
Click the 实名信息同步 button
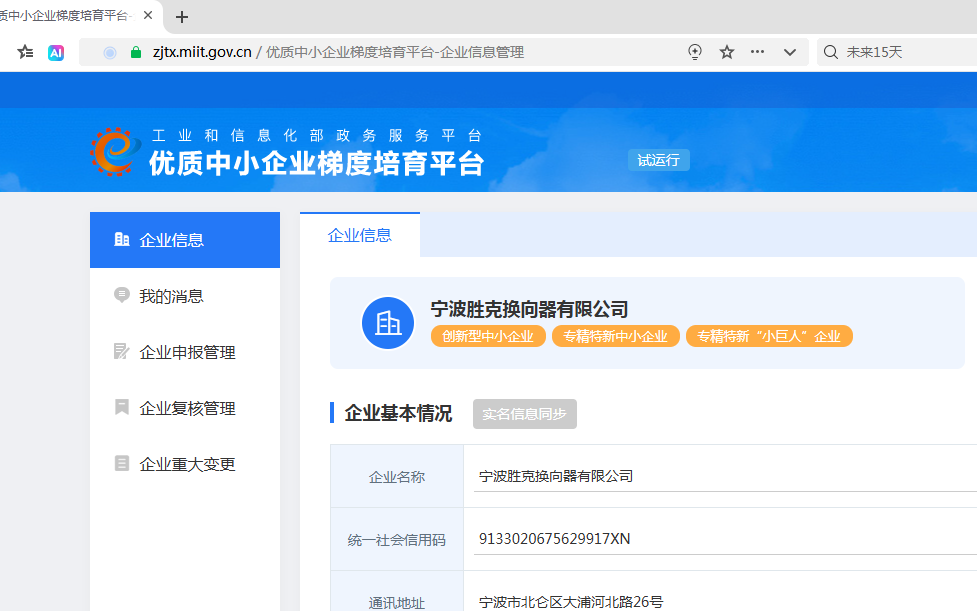click(524, 414)
